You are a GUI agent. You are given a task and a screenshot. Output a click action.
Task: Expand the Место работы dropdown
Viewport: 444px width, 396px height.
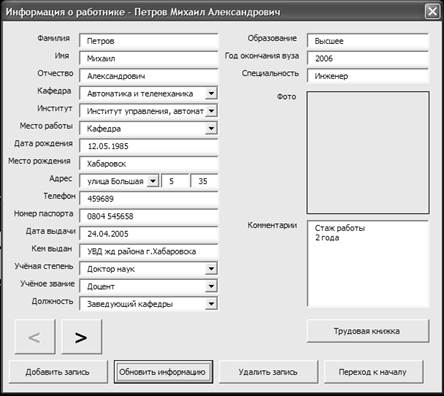coord(211,128)
